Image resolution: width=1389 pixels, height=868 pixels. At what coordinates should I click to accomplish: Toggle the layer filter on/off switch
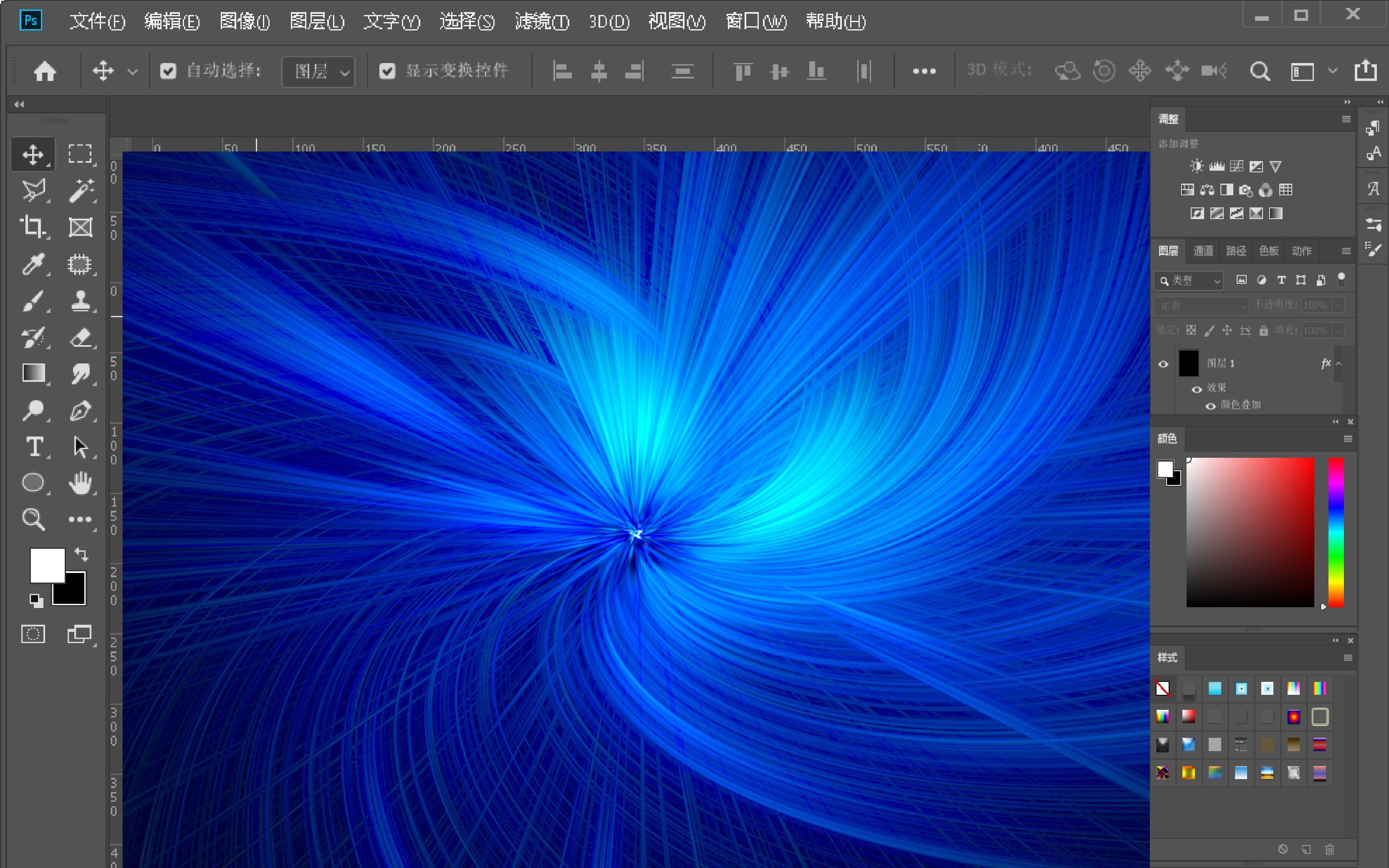tap(1341, 280)
